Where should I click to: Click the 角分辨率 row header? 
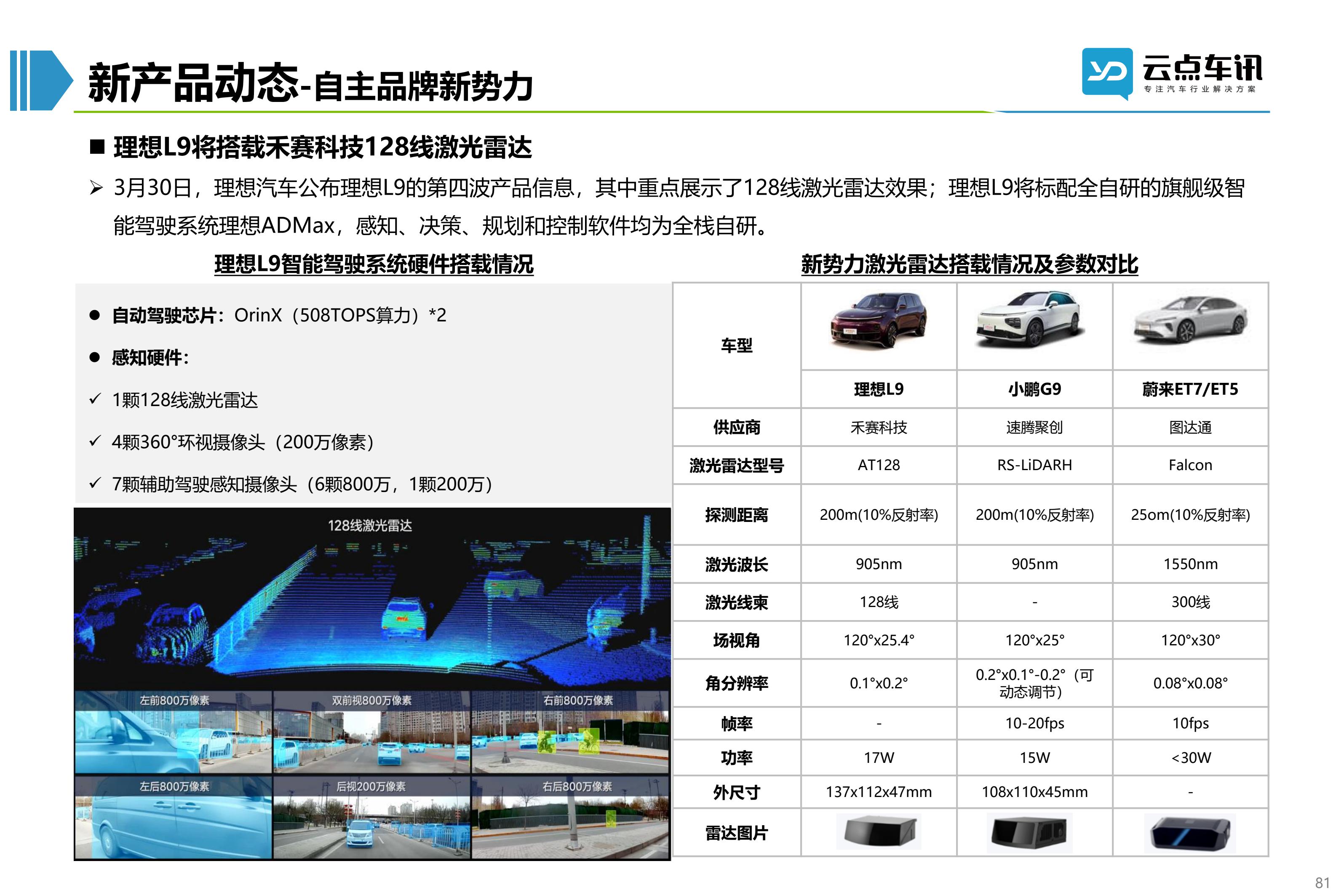pyautogui.click(x=736, y=683)
